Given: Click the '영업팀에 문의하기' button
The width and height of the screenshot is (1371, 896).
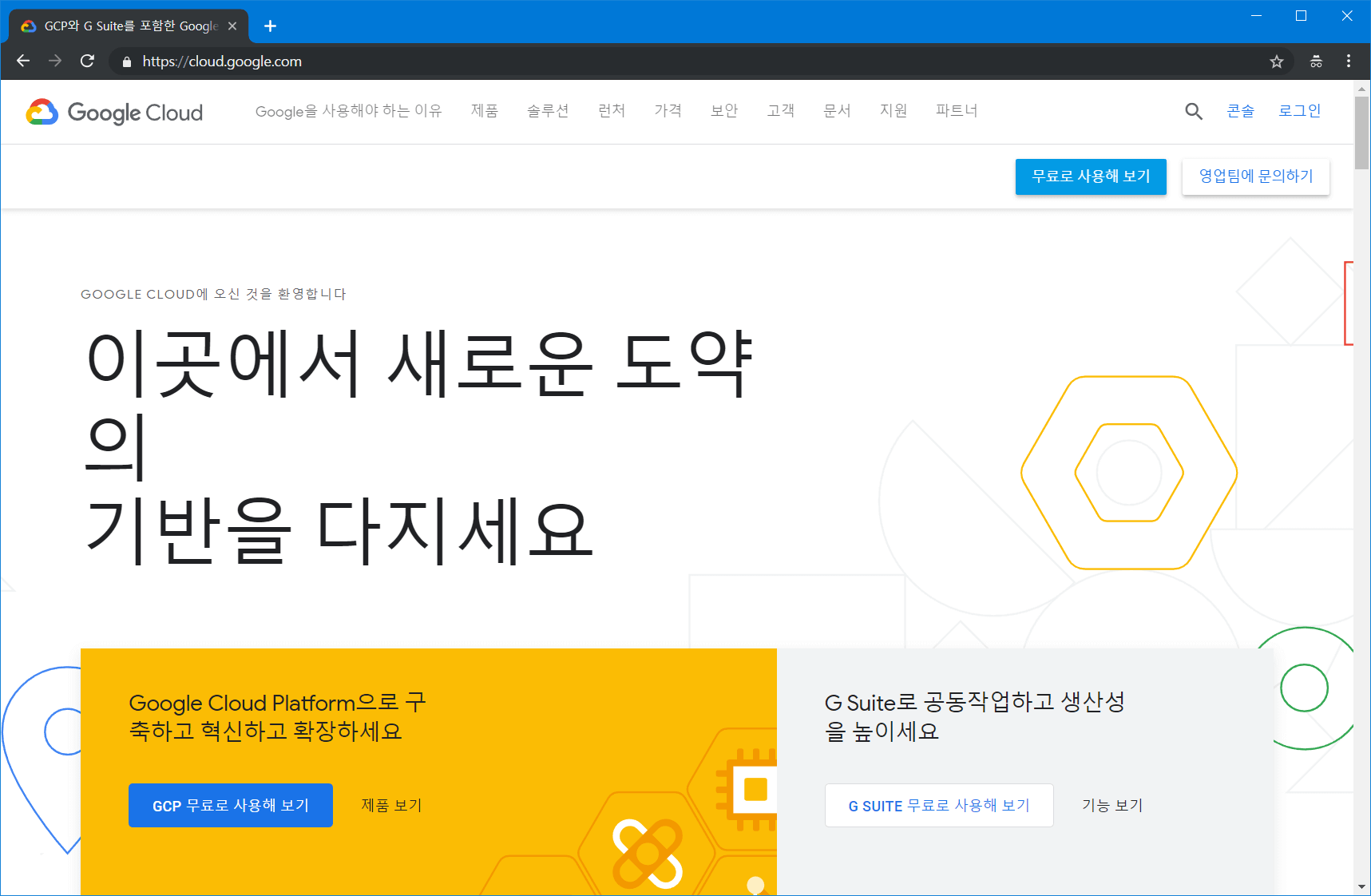Looking at the screenshot, I should [1255, 176].
